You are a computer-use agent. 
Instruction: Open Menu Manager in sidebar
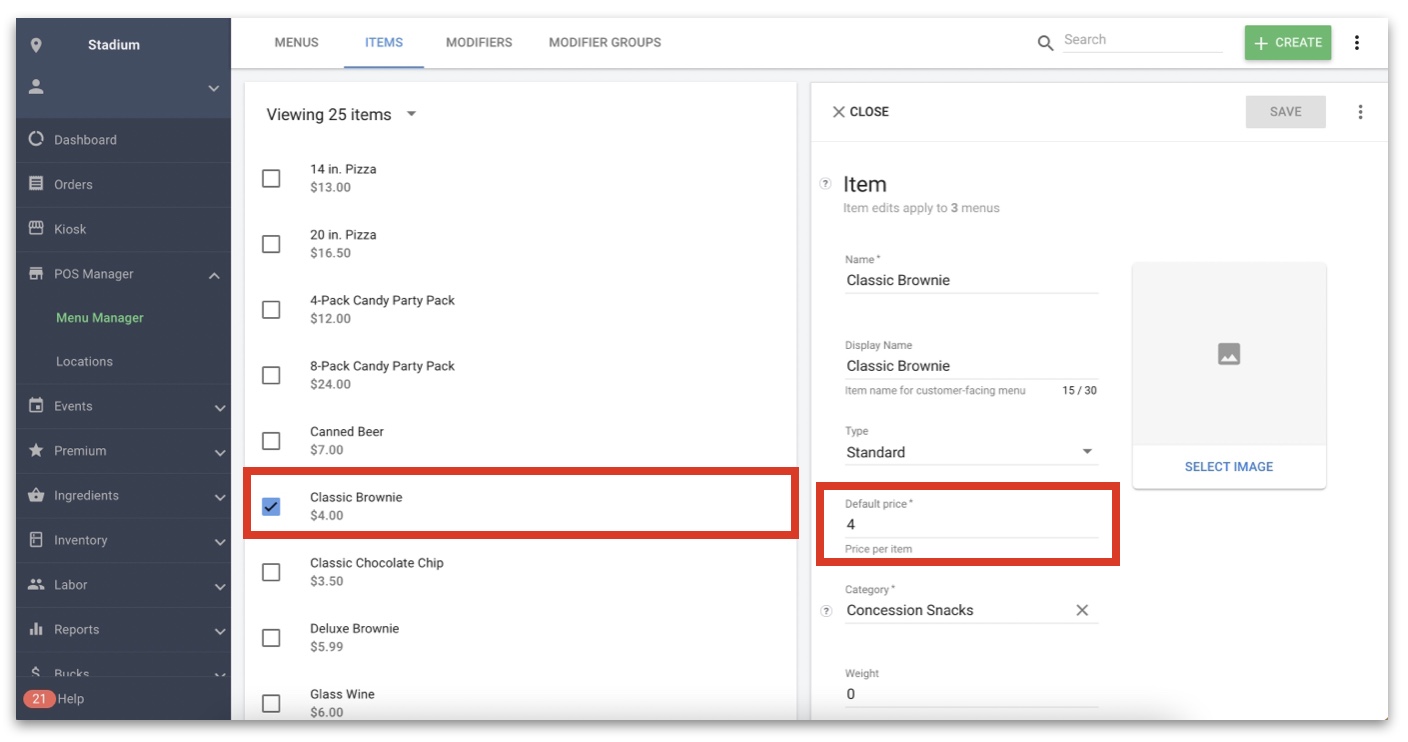pos(100,317)
